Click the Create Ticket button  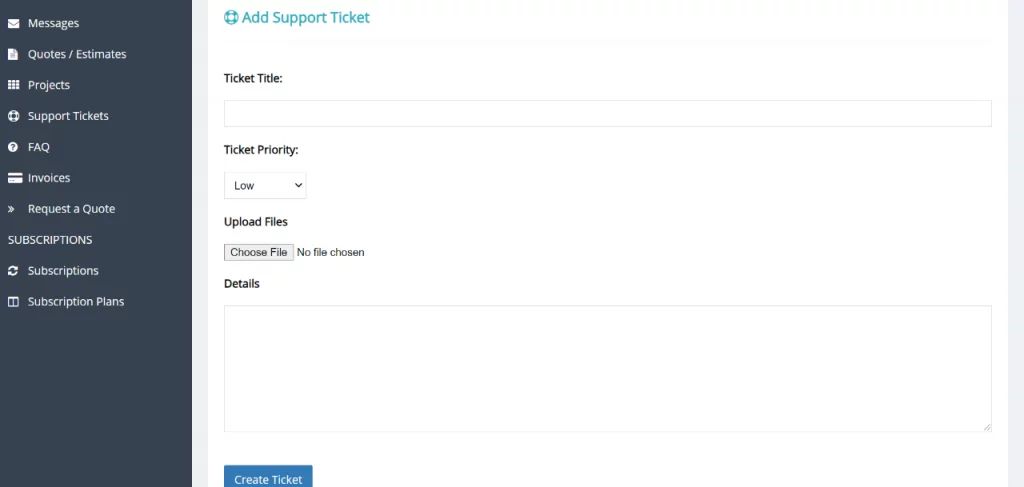pos(268,477)
